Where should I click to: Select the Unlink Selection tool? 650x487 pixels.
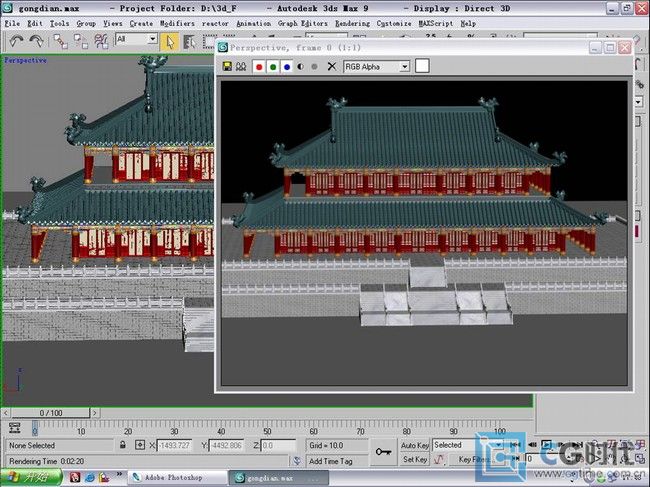tap(81, 41)
